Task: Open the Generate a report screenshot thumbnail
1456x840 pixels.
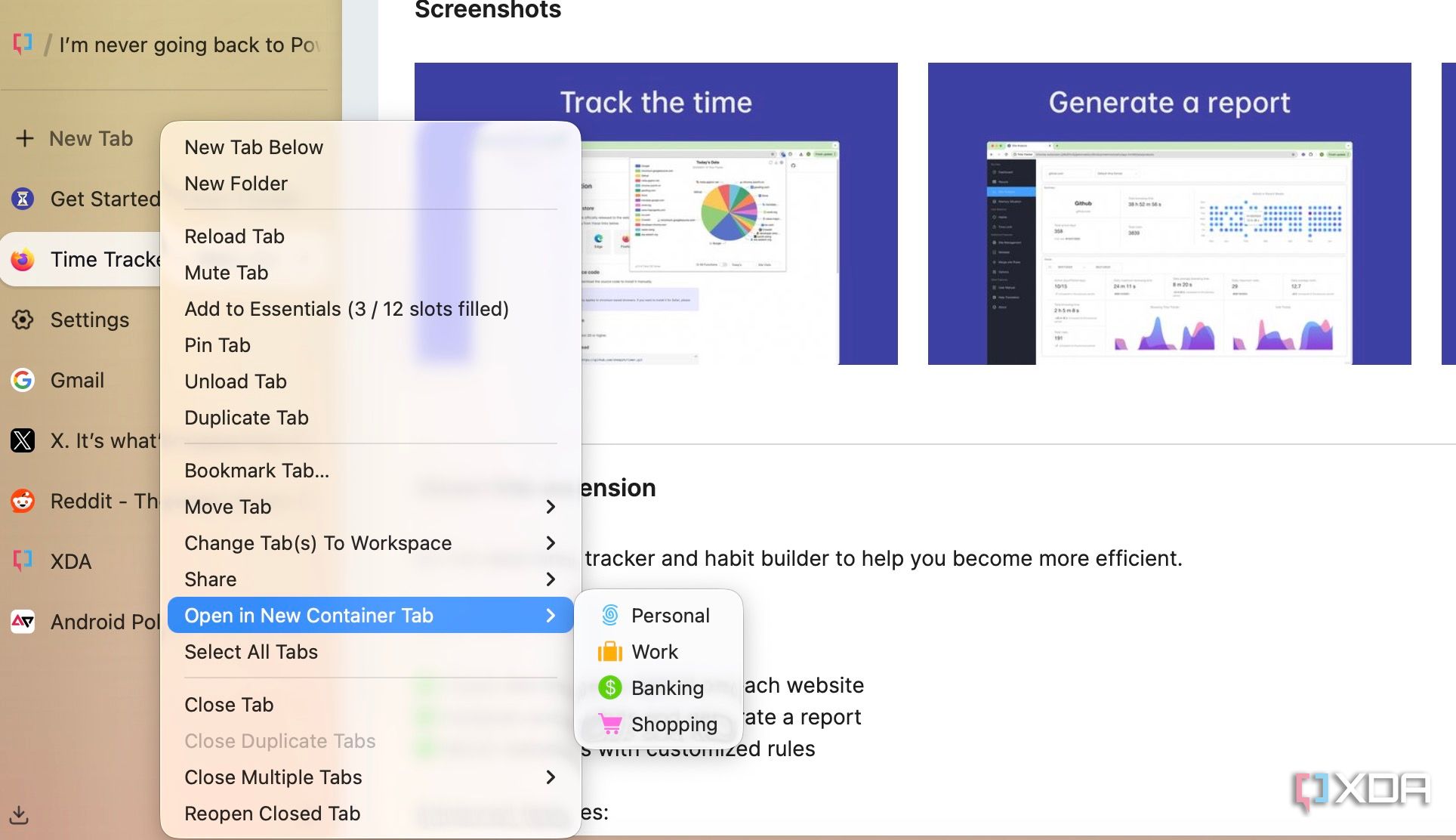Action: pos(1169,214)
